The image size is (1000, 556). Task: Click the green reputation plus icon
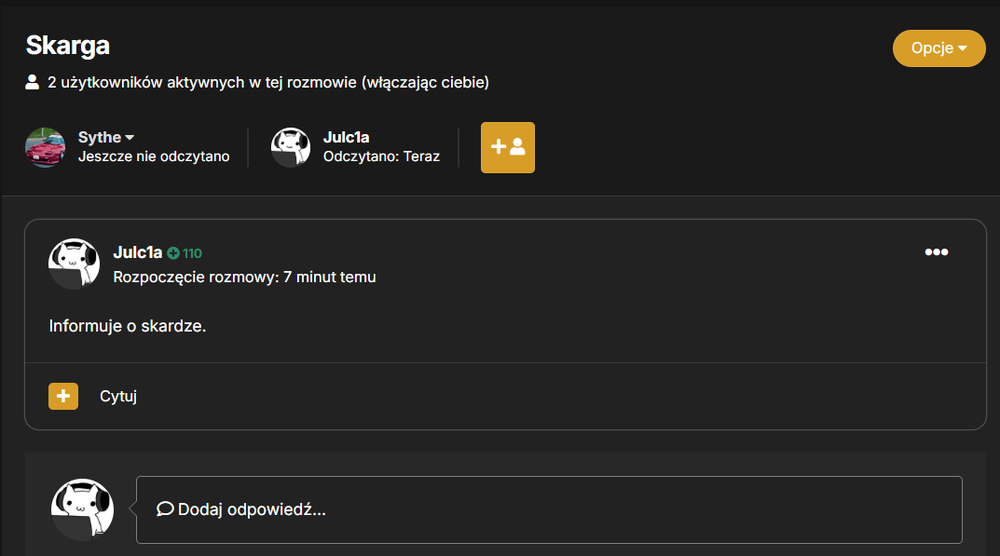click(173, 253)
